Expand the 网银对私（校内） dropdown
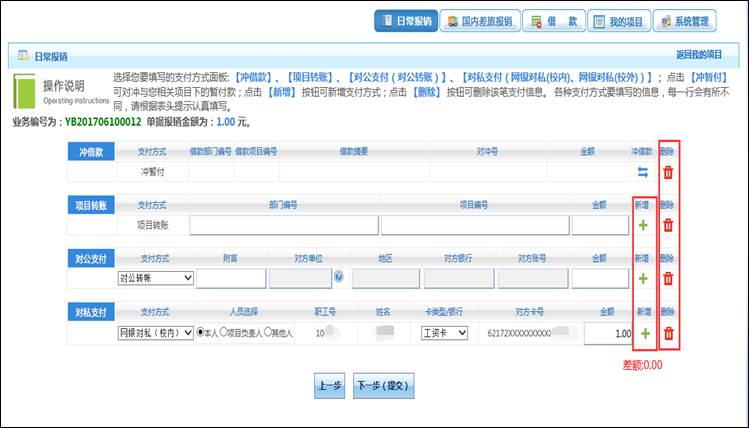The image size is (749, 428). pos(155,332)
